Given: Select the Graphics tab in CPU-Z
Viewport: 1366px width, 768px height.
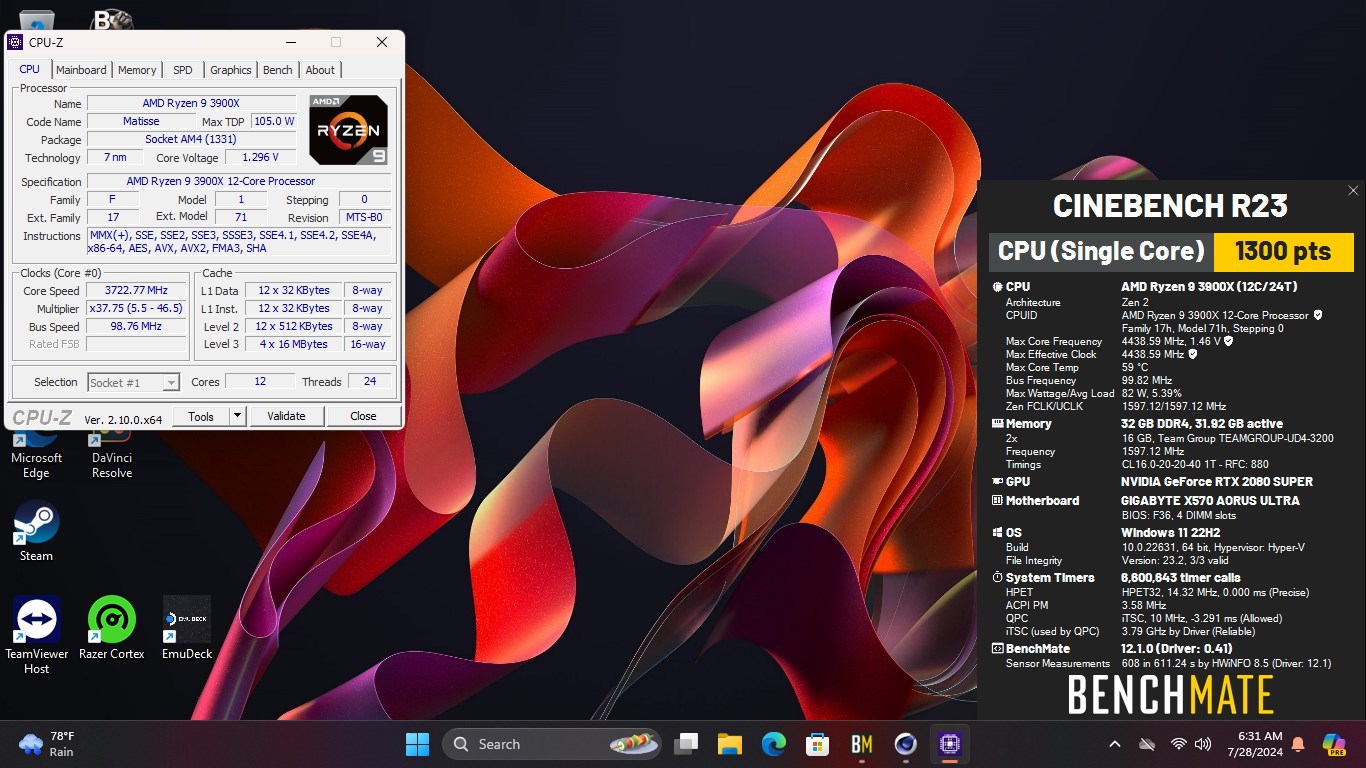Looking at the screenshot, I should tap(230, 70).
